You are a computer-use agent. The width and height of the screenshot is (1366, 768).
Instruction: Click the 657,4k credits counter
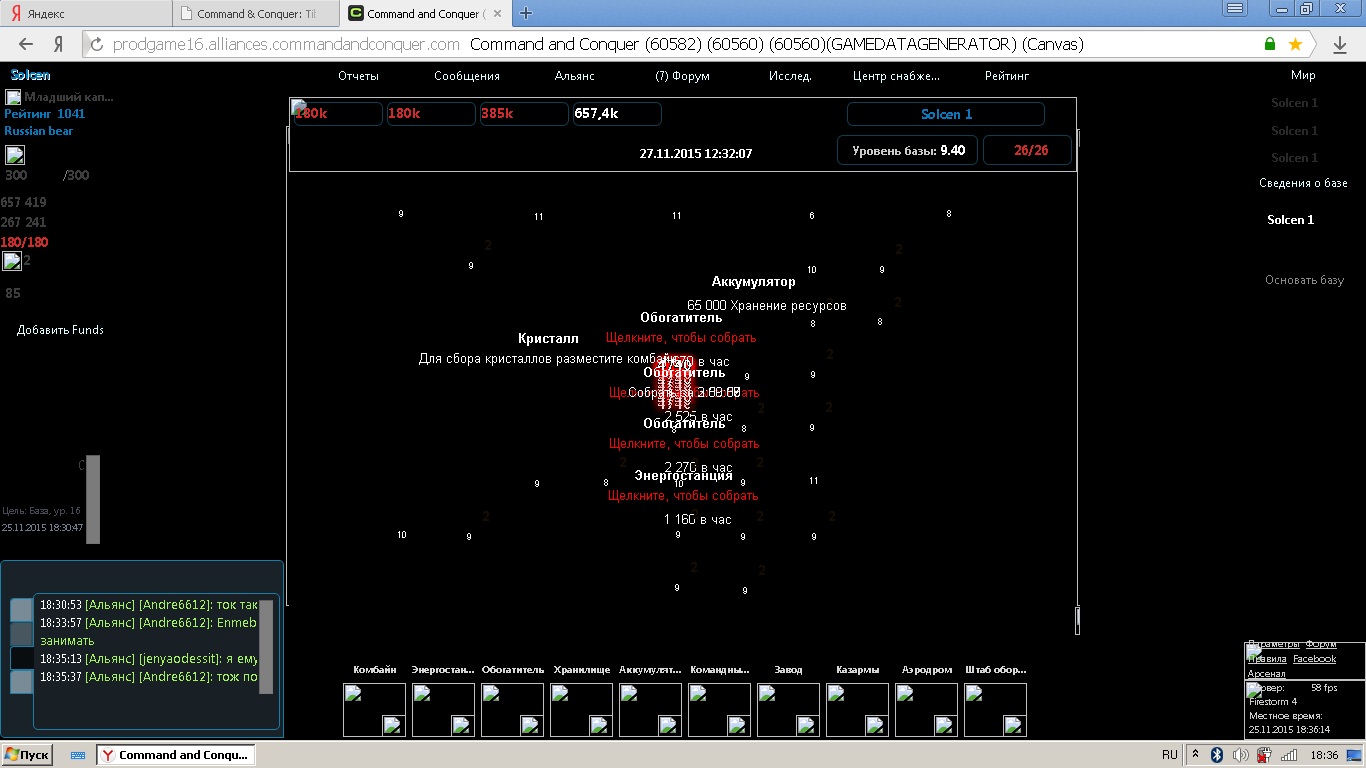[x=617, y=114]
